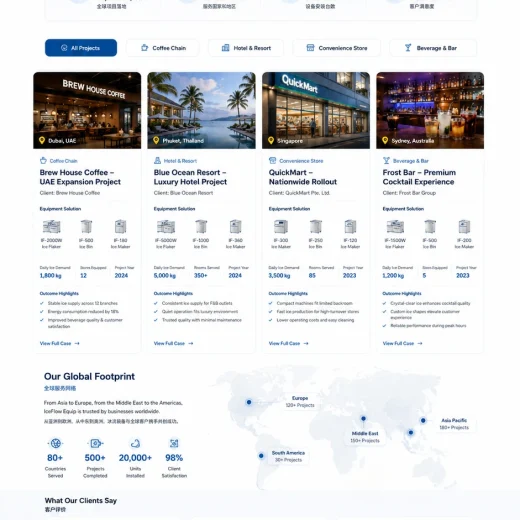Click the IF-2000W Ice Flaker equipment icon

pyautogui.click(x=52, y=227)
